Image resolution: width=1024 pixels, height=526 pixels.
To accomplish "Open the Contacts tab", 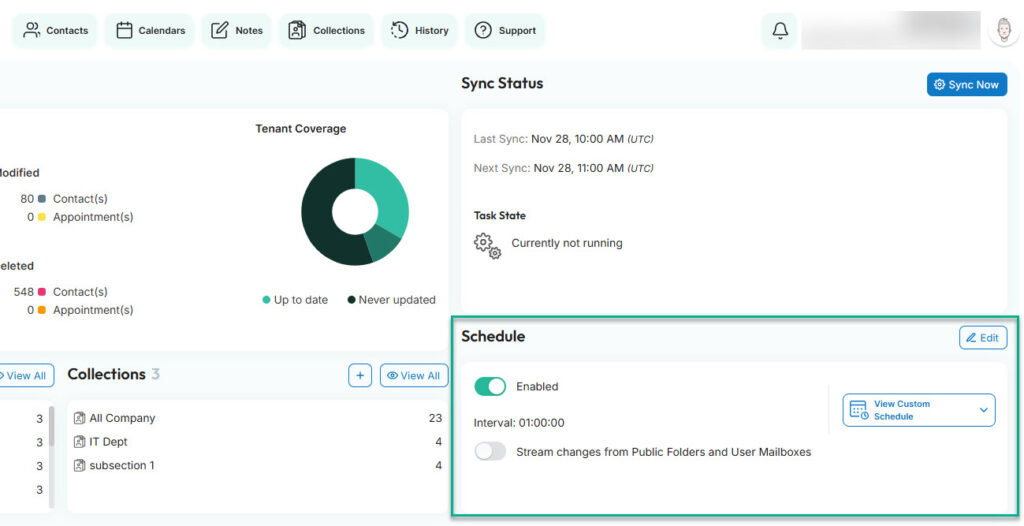I will point(56,31).
